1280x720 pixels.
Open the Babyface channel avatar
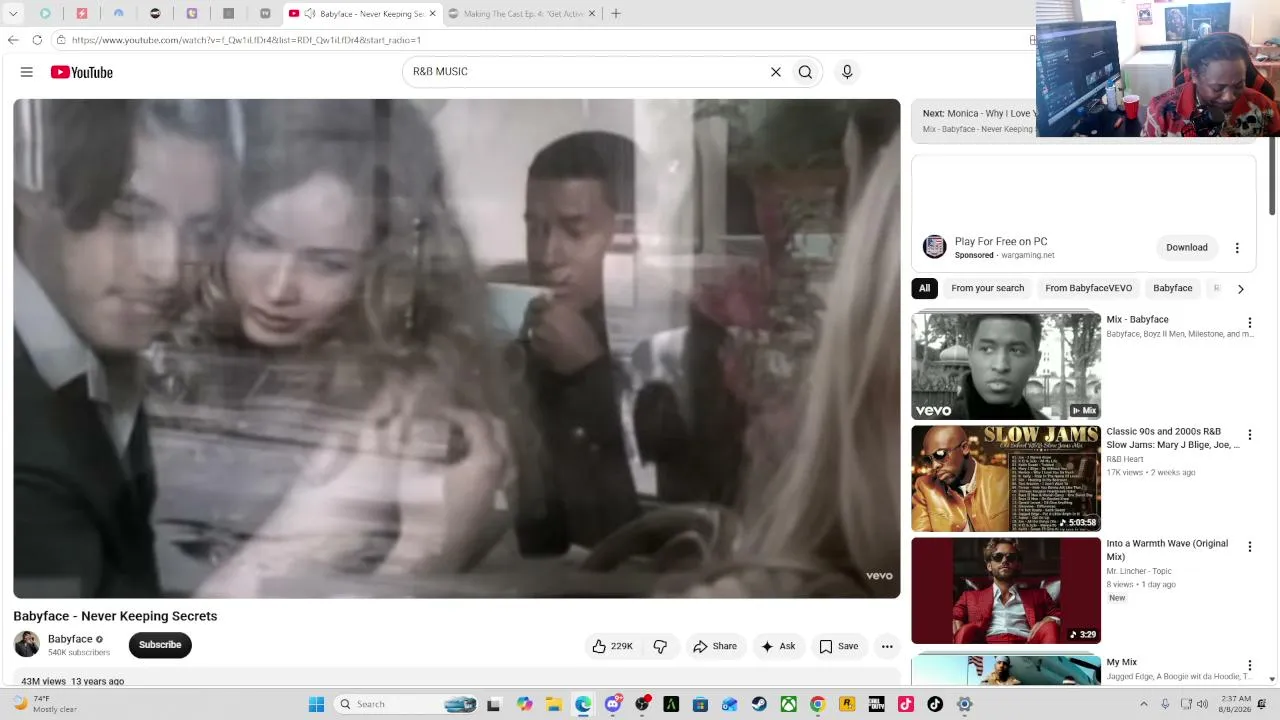coord(27,645)
